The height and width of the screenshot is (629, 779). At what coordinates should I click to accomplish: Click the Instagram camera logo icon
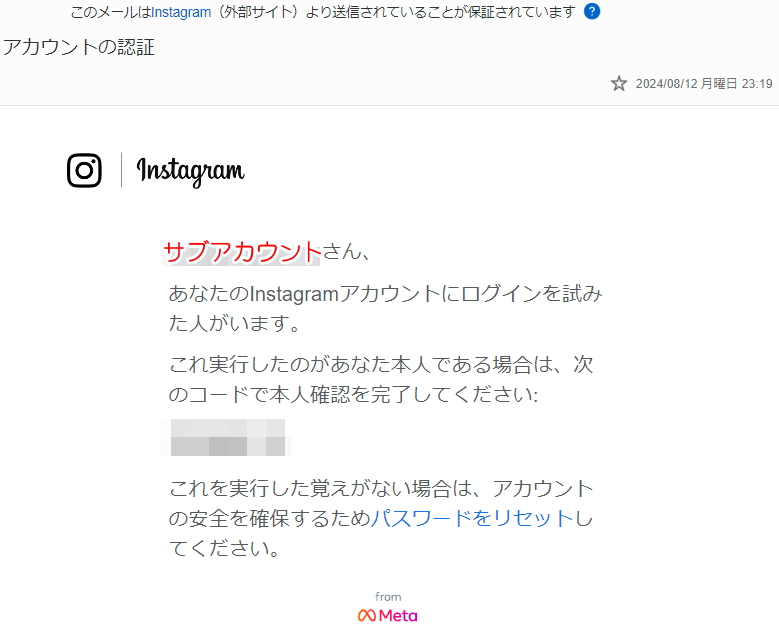[x=84, y=170]
